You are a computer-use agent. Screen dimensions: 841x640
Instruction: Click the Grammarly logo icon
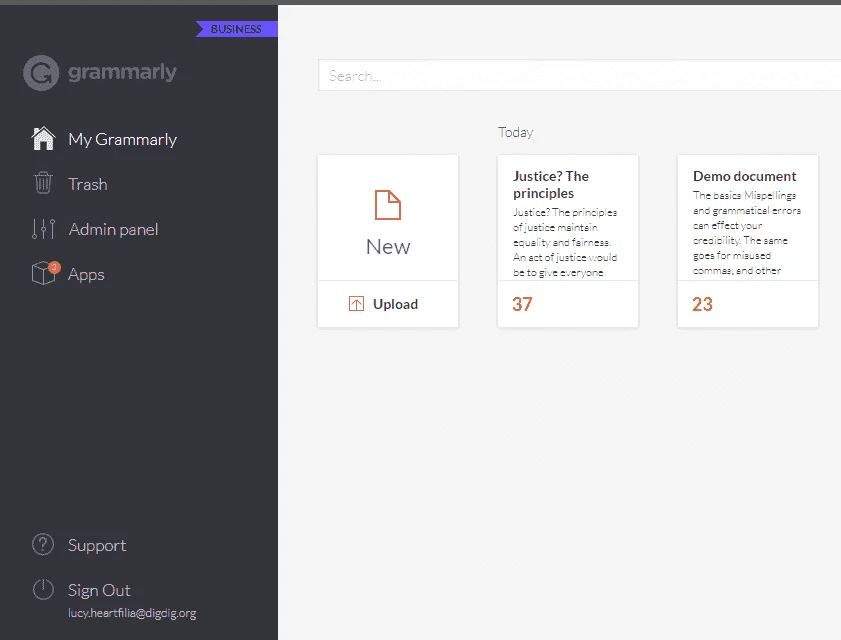tap(41, 73)
